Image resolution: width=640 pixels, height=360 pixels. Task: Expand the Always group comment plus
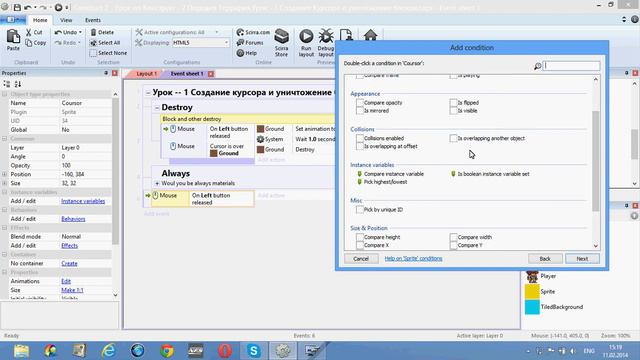pyautogui.click(x=157, y=184)
